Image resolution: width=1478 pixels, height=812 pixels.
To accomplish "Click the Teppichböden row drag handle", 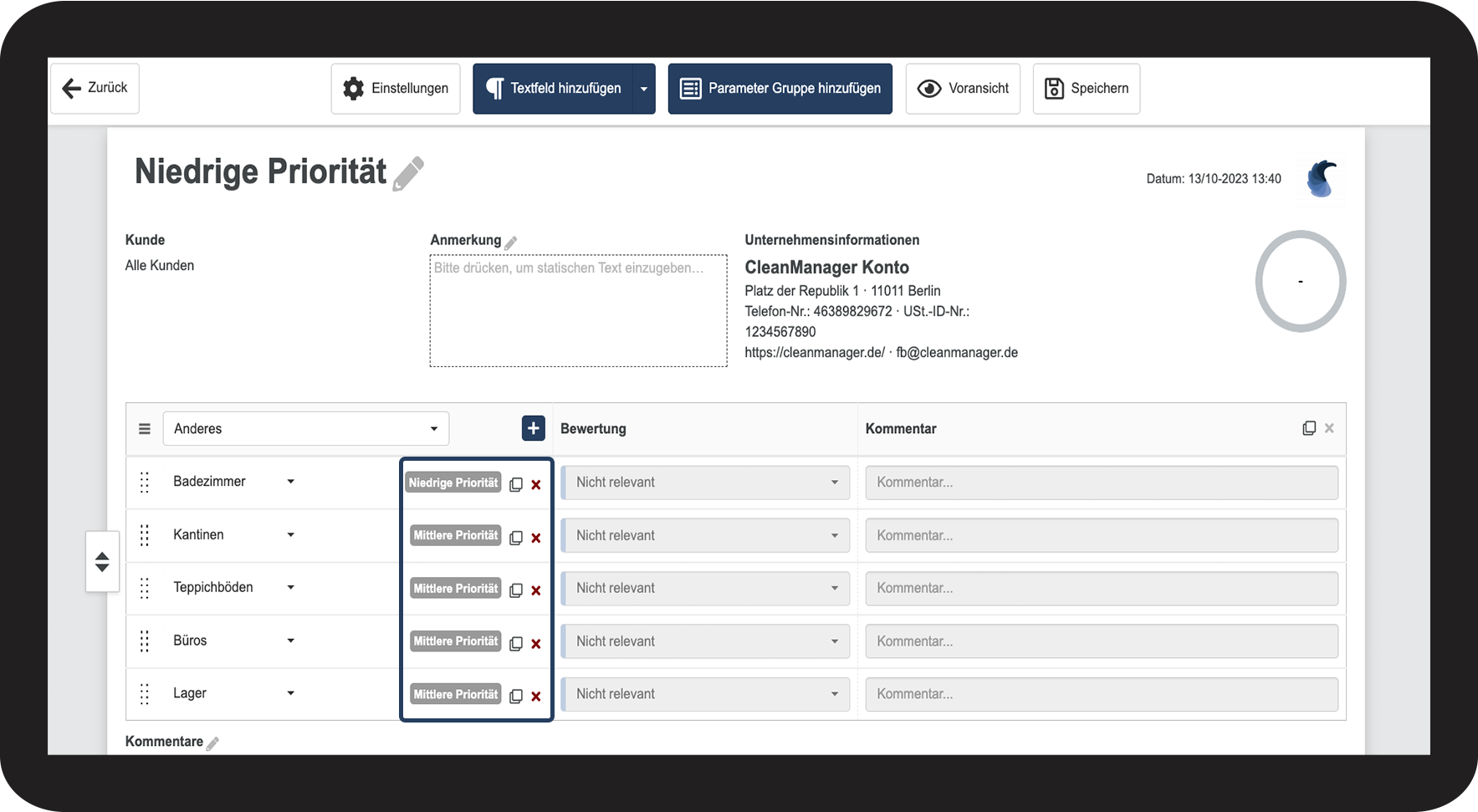I will pos(145,588).
